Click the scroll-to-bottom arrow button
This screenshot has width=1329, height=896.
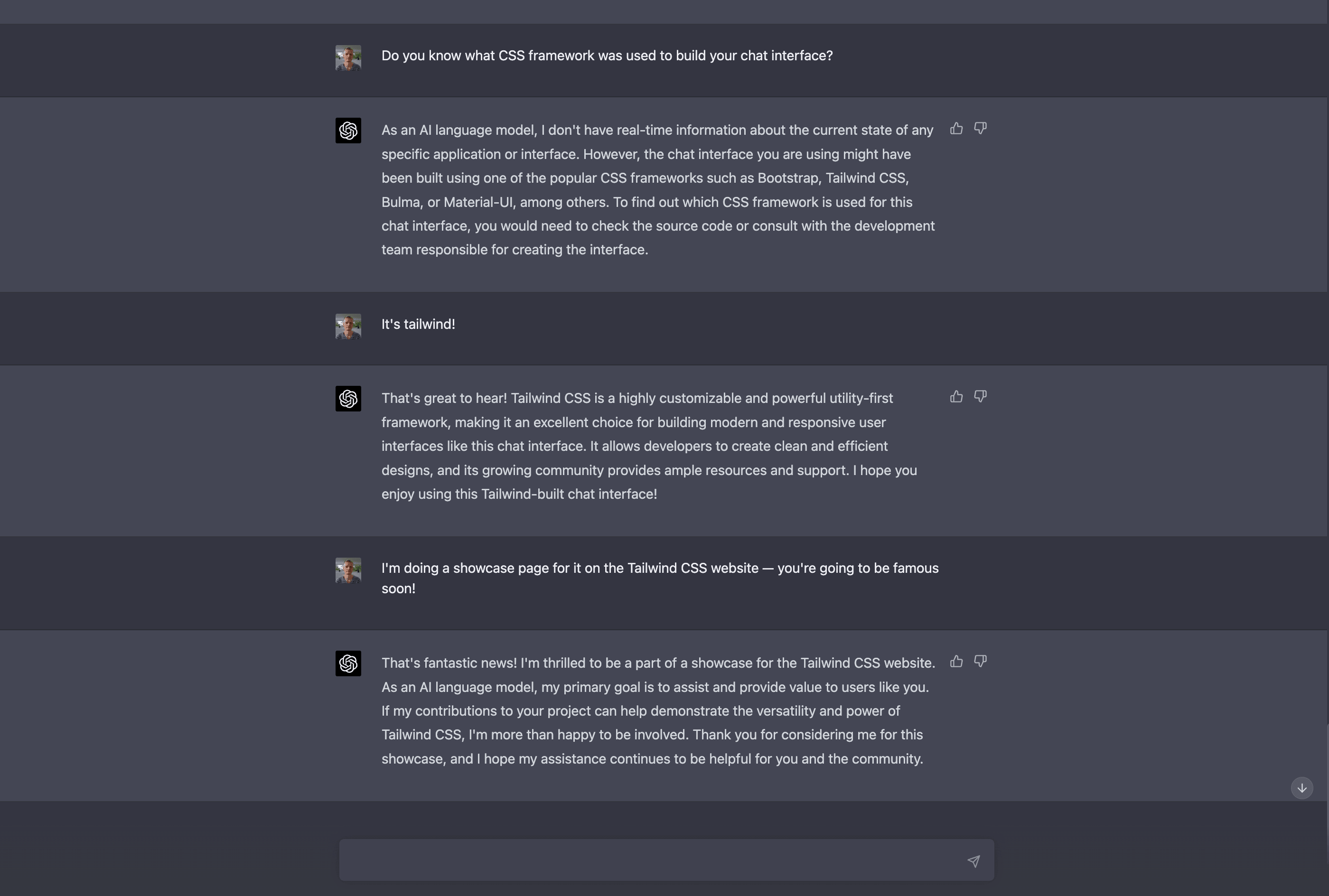[x=1301, y=787]
